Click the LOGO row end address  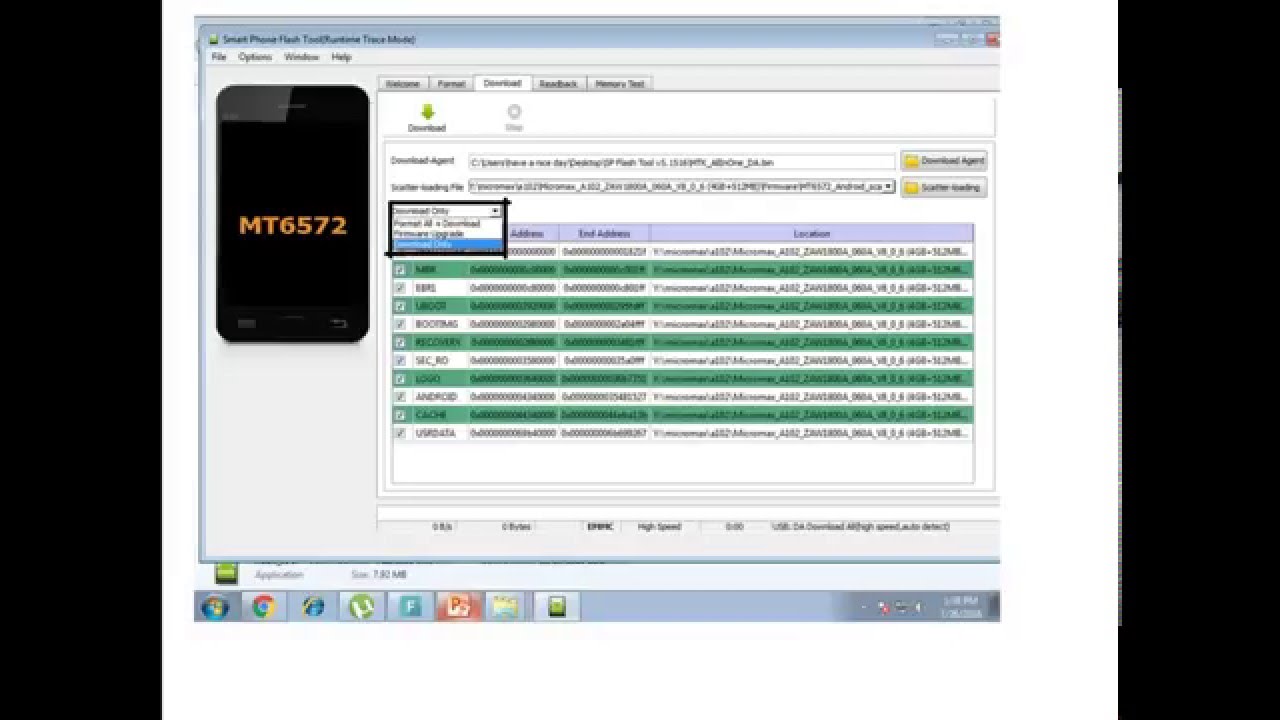tap(604, 379)
